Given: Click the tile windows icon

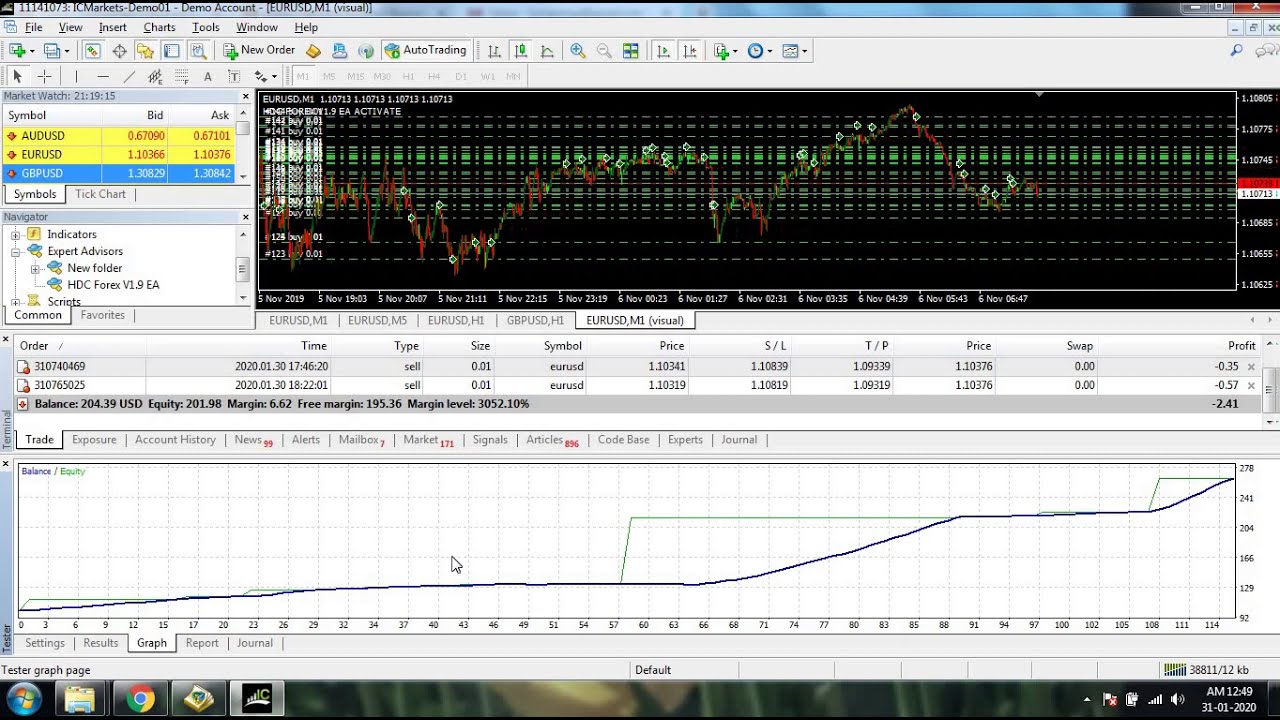Looking at the screenshot, I should click(631, 51).
